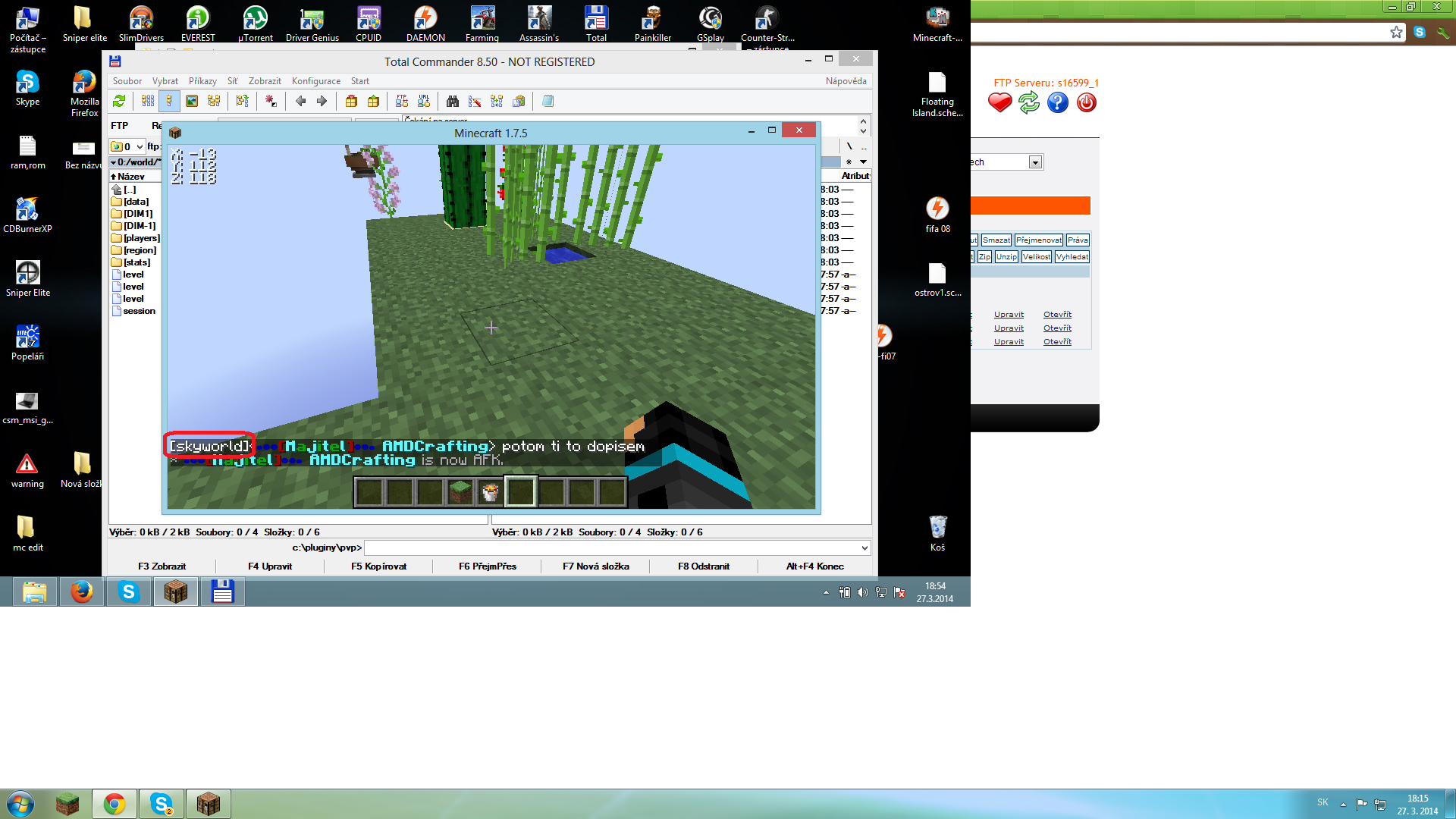Click the blue question mark help icon
Viewport: 1456px width, 819px height.
[x=1058, y=102]
